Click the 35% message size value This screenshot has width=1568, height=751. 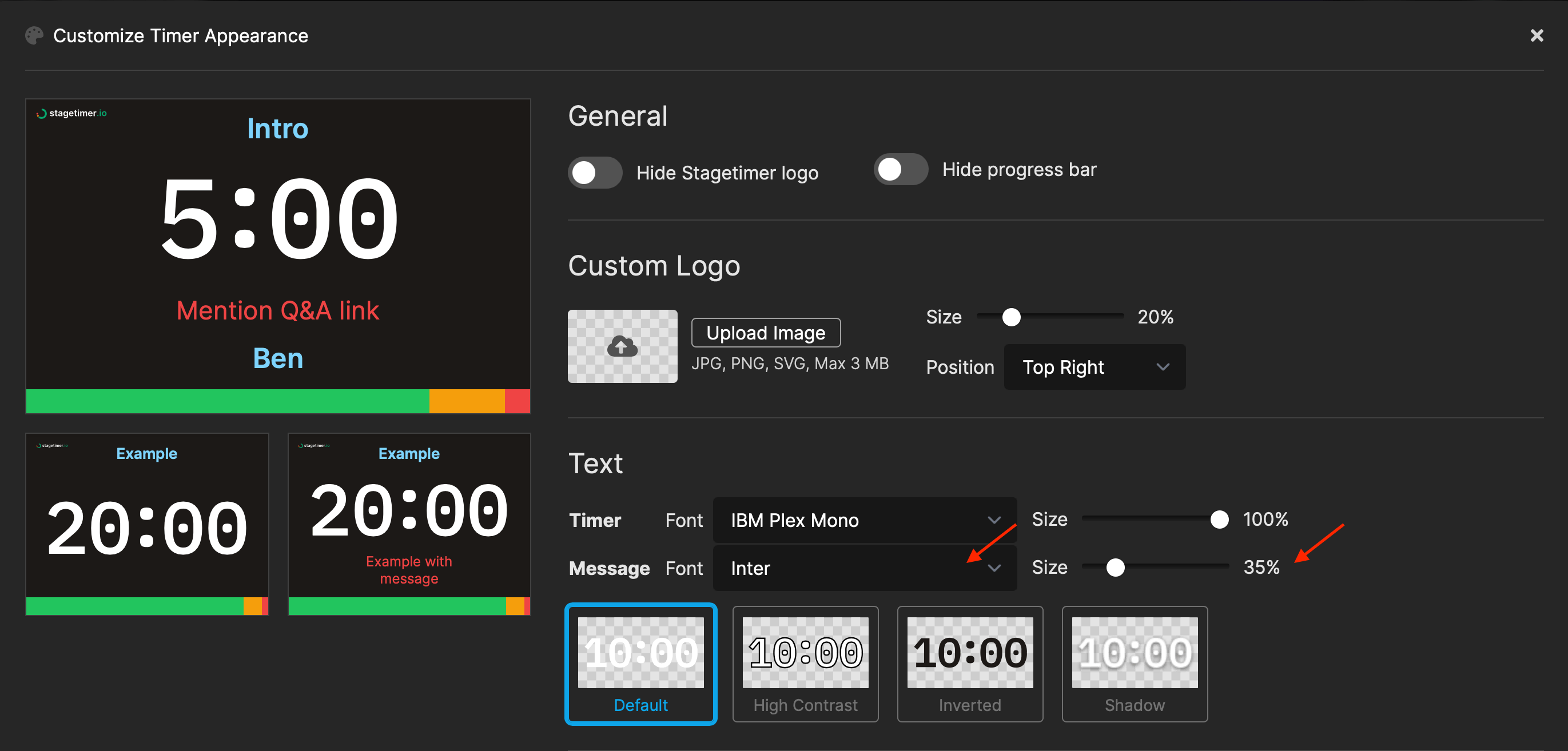[x=1261, y=567]
